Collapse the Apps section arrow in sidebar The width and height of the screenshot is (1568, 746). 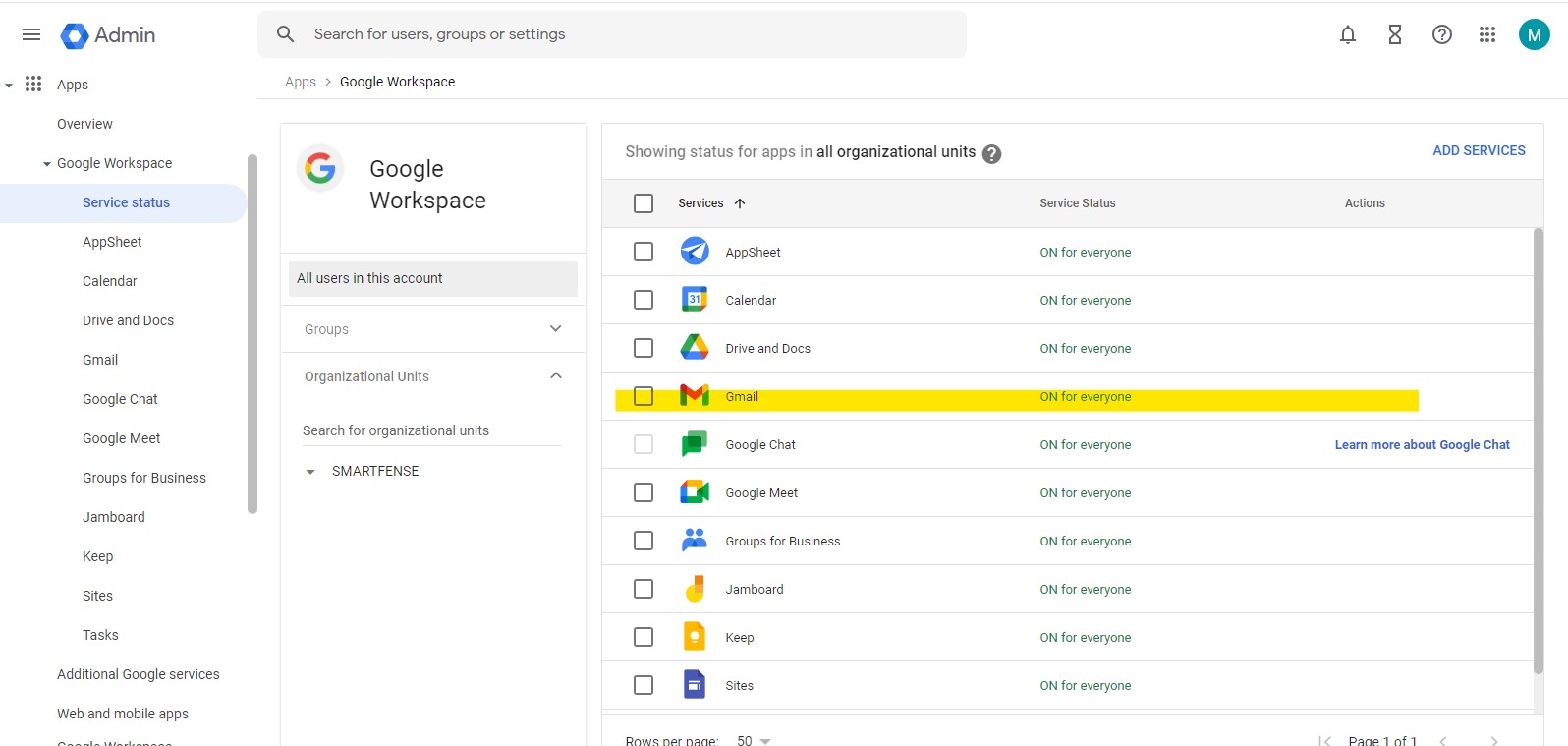click(x=9, y=86)
